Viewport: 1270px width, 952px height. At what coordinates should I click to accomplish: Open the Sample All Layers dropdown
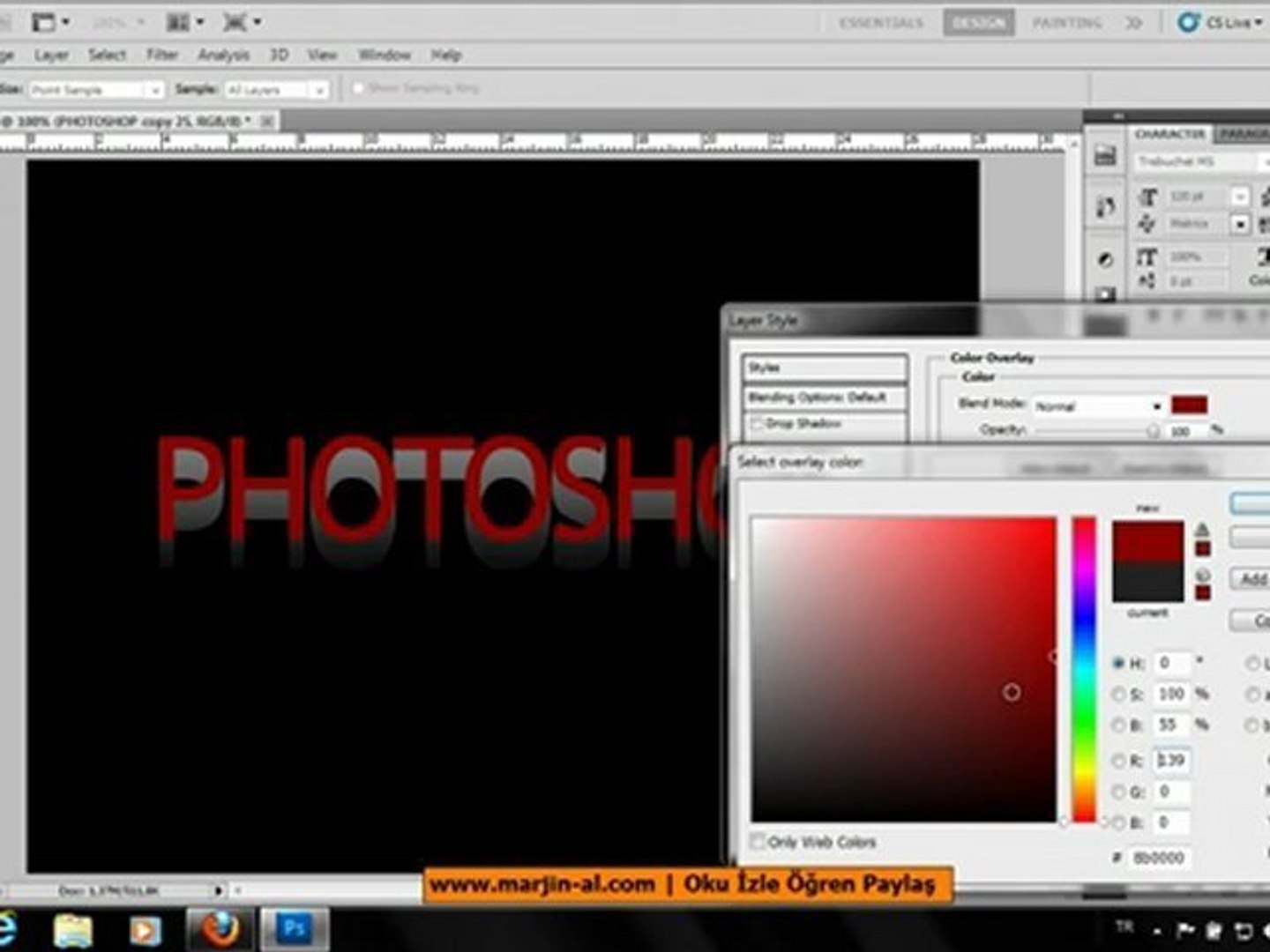point(276,89)
